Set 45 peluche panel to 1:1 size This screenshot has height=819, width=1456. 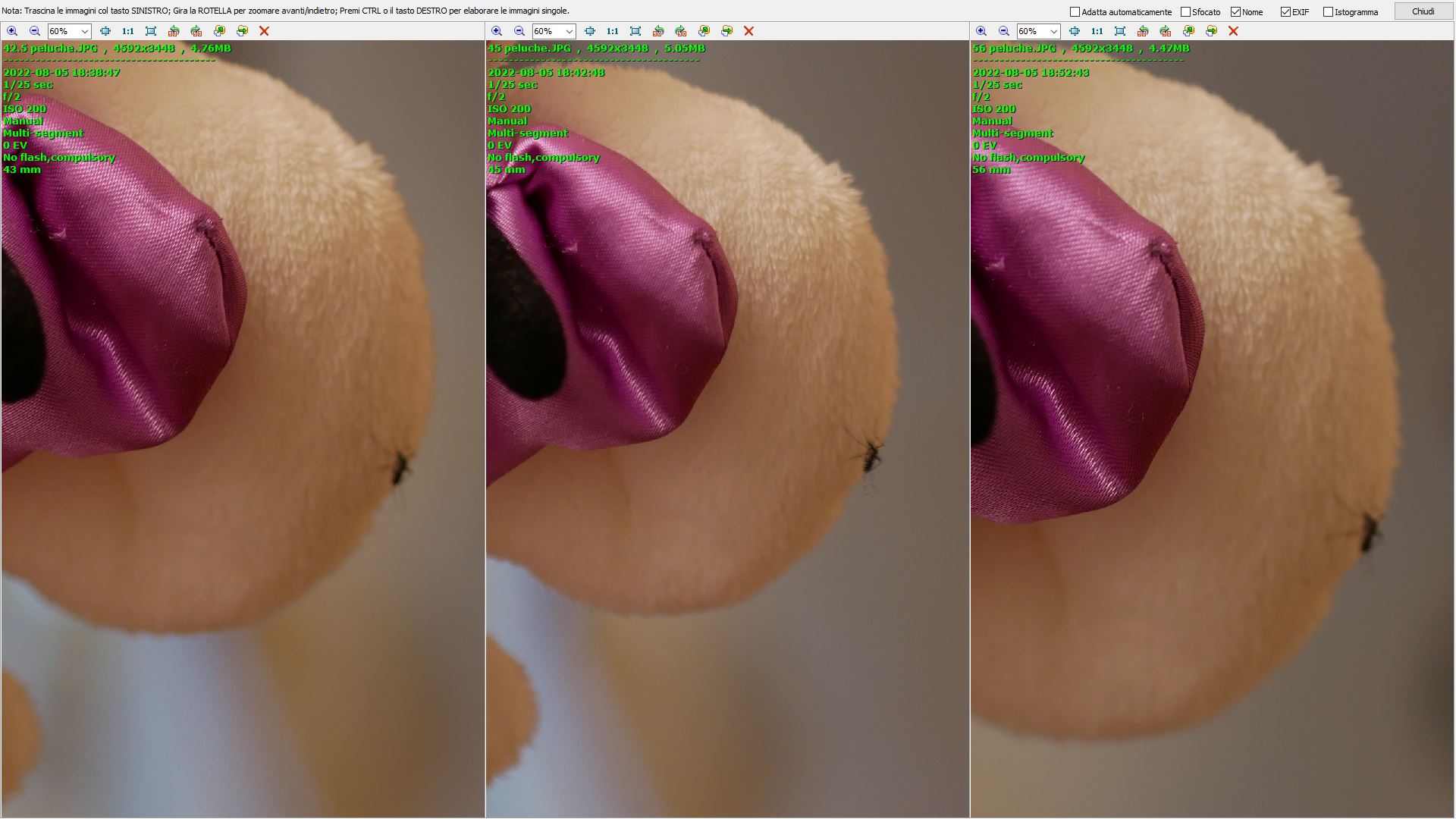613,31
